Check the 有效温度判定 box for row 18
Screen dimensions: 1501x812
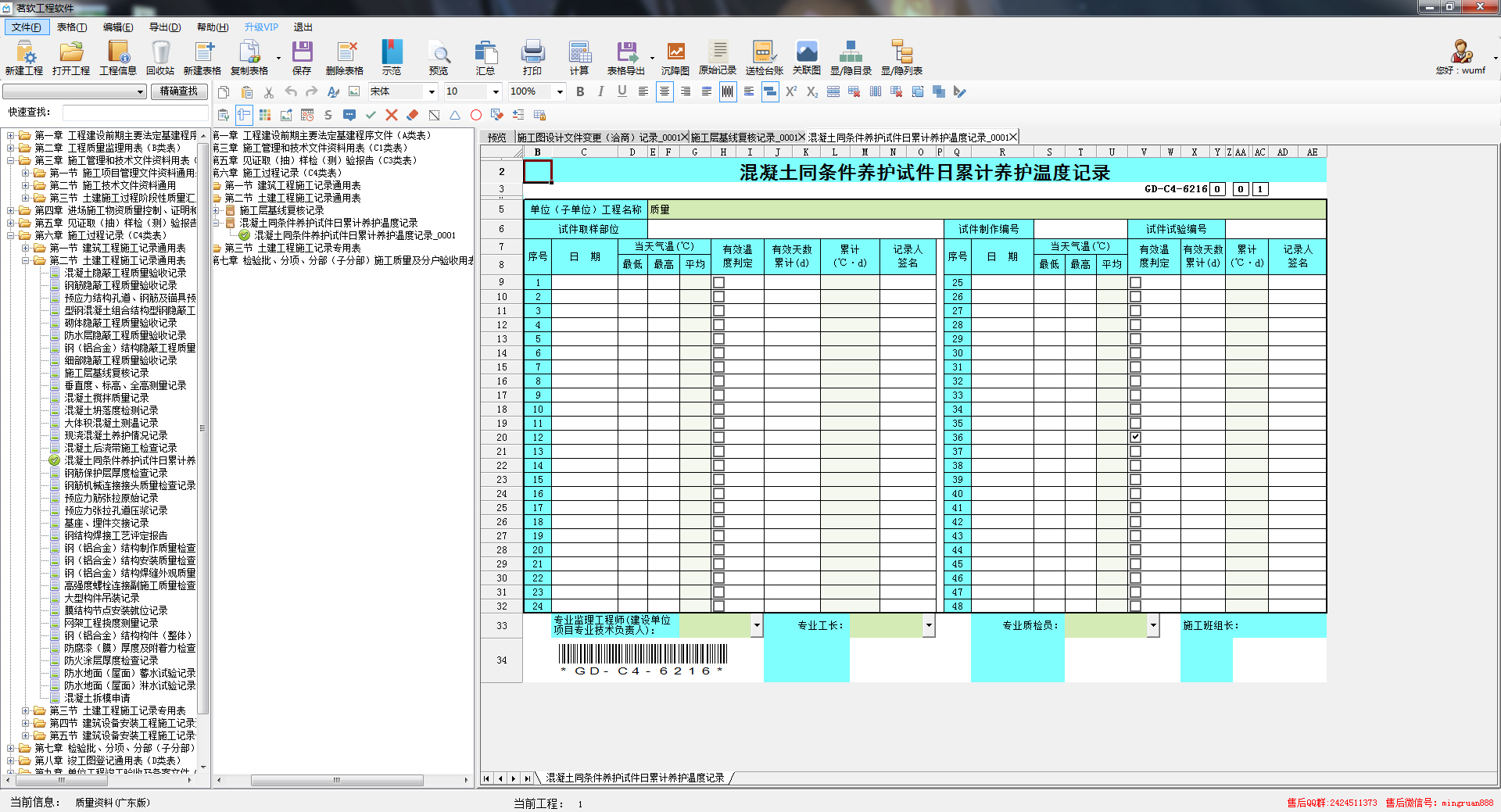pos(718,521)
